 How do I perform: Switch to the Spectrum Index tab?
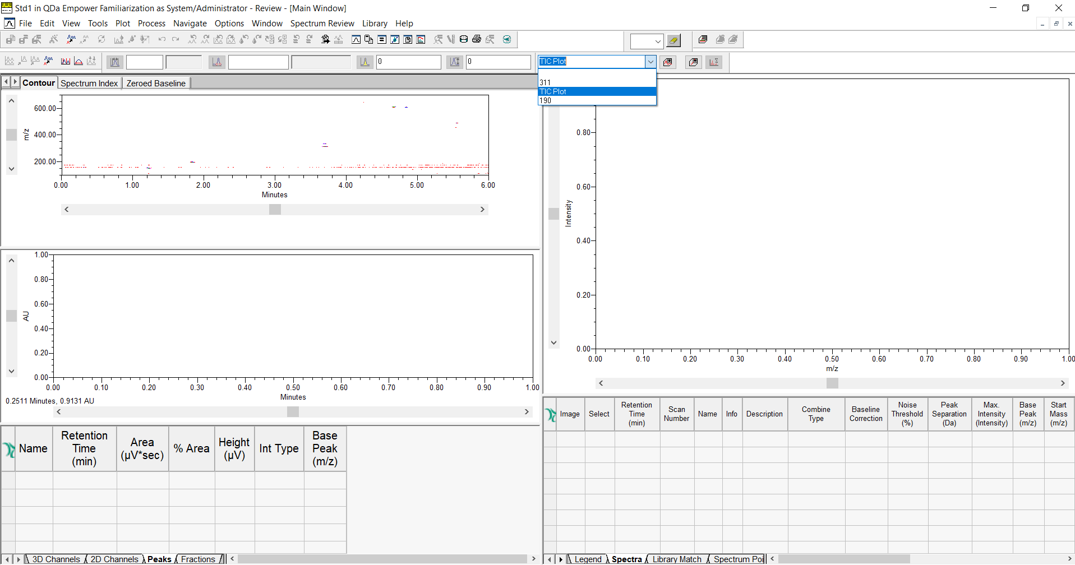89,83
